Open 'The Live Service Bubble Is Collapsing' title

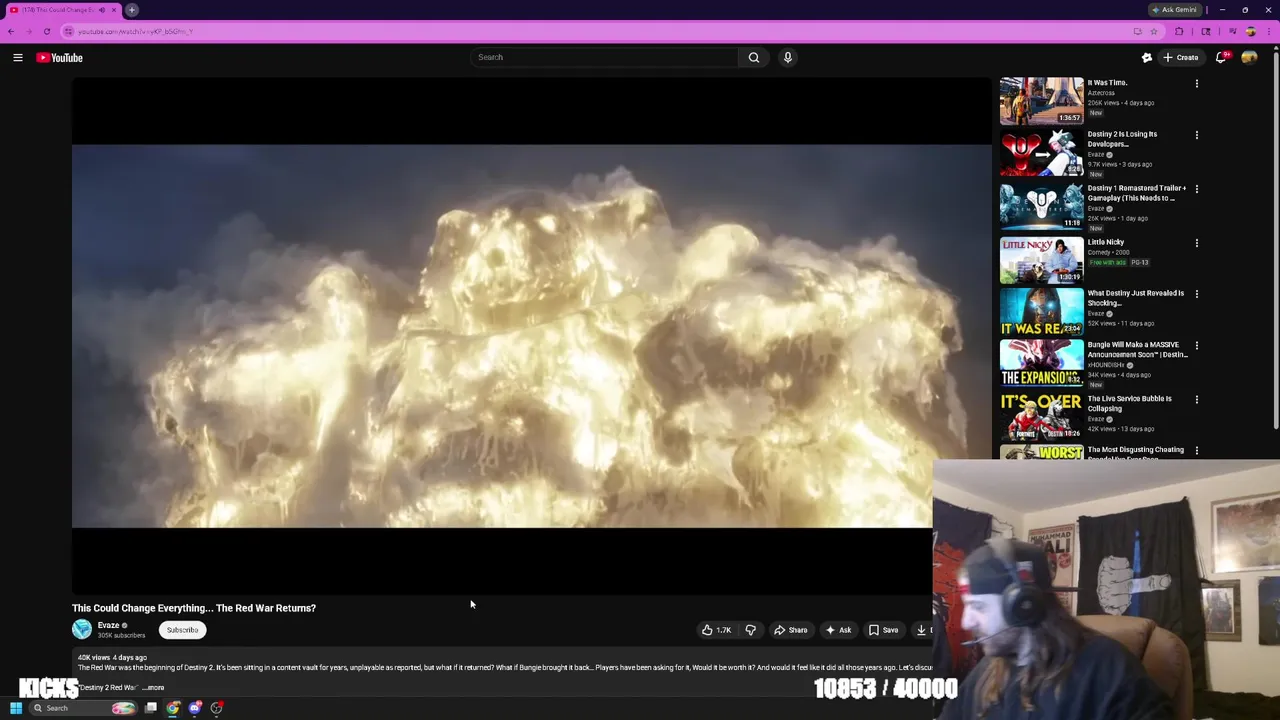tap(1129, 403)
